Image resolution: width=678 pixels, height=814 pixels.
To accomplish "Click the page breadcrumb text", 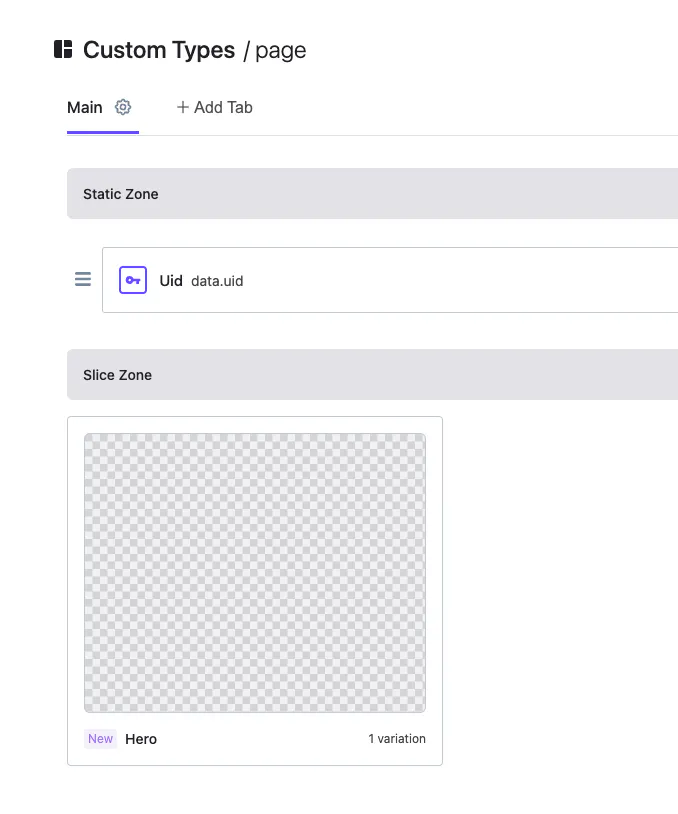I will (x=281, y=51).
